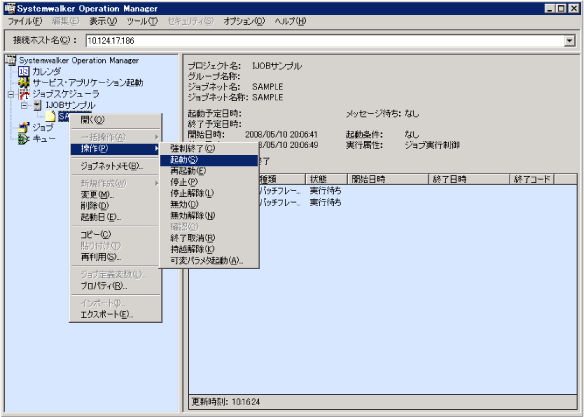The height and width of the screenshot is (417, 584).
Task: Click the 終了日時 column header
Action: (x=469, y=179)
